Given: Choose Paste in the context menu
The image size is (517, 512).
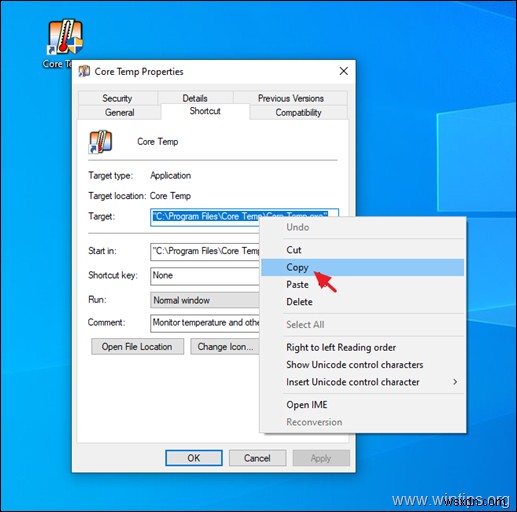Looking at the screenshot, I should (362, 285).
